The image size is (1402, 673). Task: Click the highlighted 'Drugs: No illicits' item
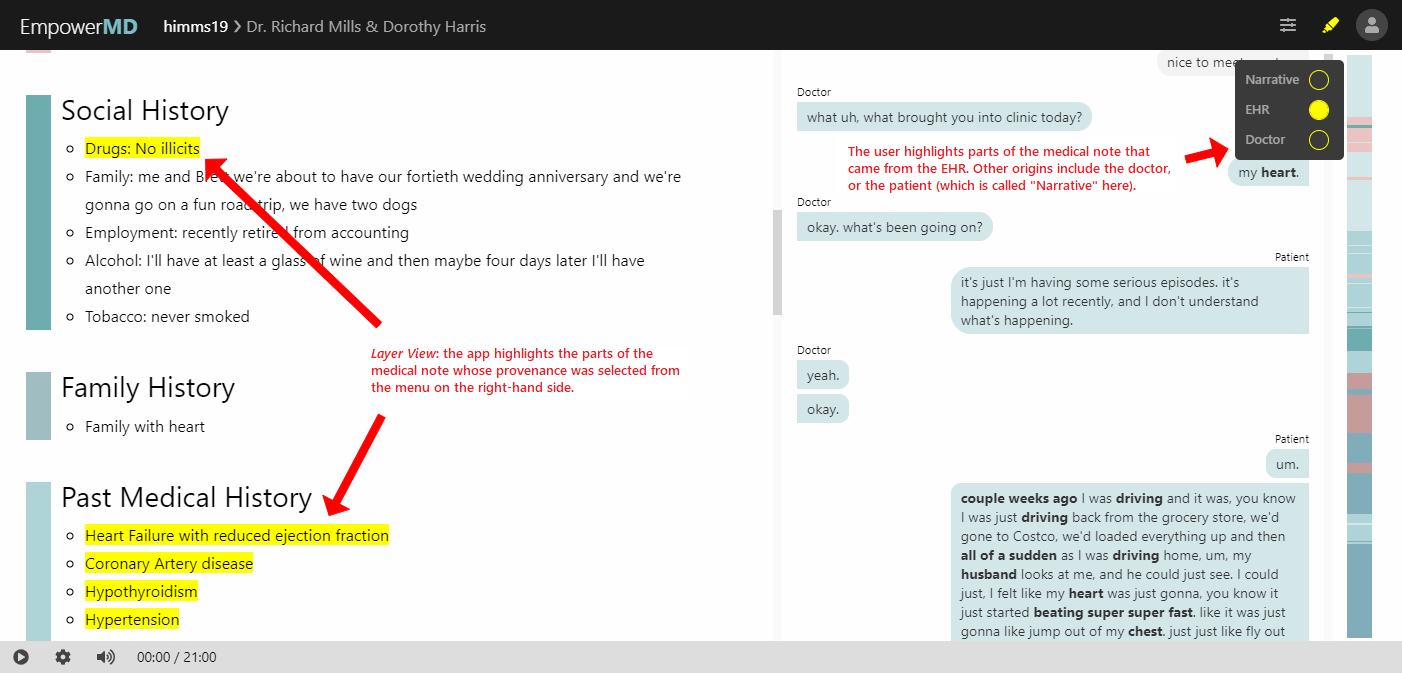pyautogui.click(x=142, y=149)
